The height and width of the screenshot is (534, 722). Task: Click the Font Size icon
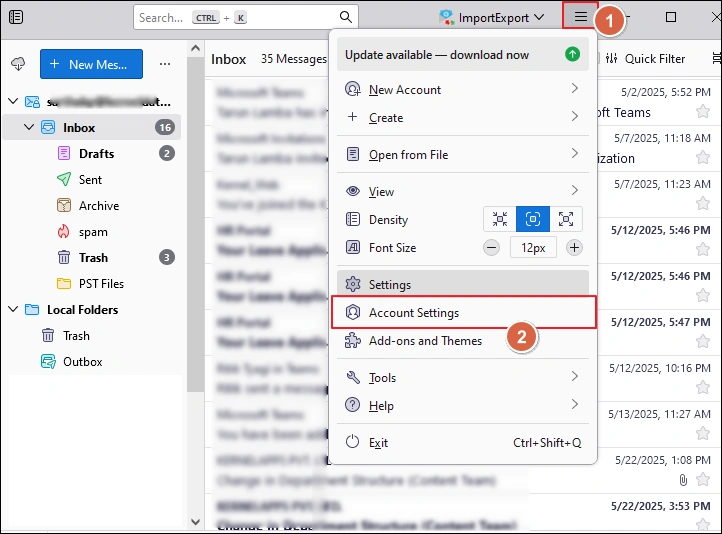pyautogui.click(x=353, y=247)
